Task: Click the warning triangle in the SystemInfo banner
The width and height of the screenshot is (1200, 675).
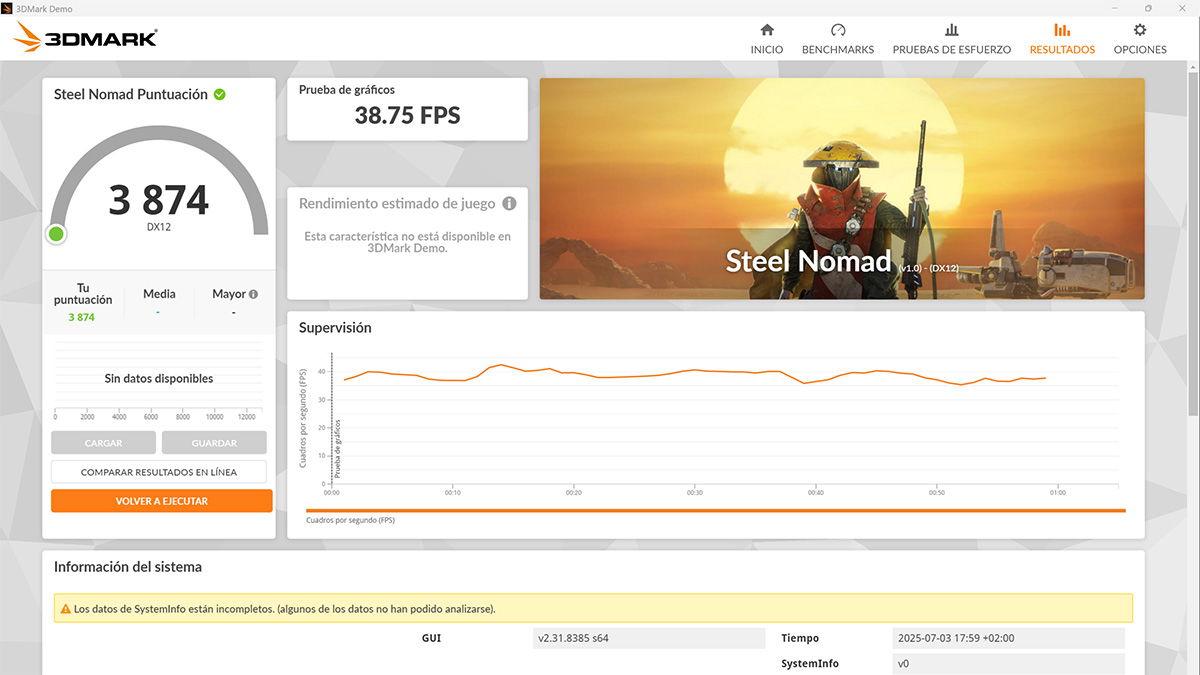Action: [66, 608]
